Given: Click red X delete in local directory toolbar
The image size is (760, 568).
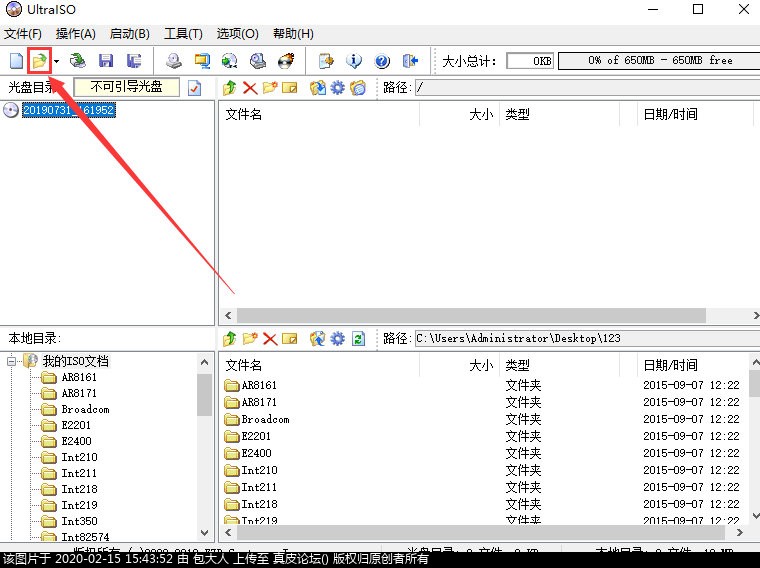Looking at the screenshot, I should coord(270,339).
